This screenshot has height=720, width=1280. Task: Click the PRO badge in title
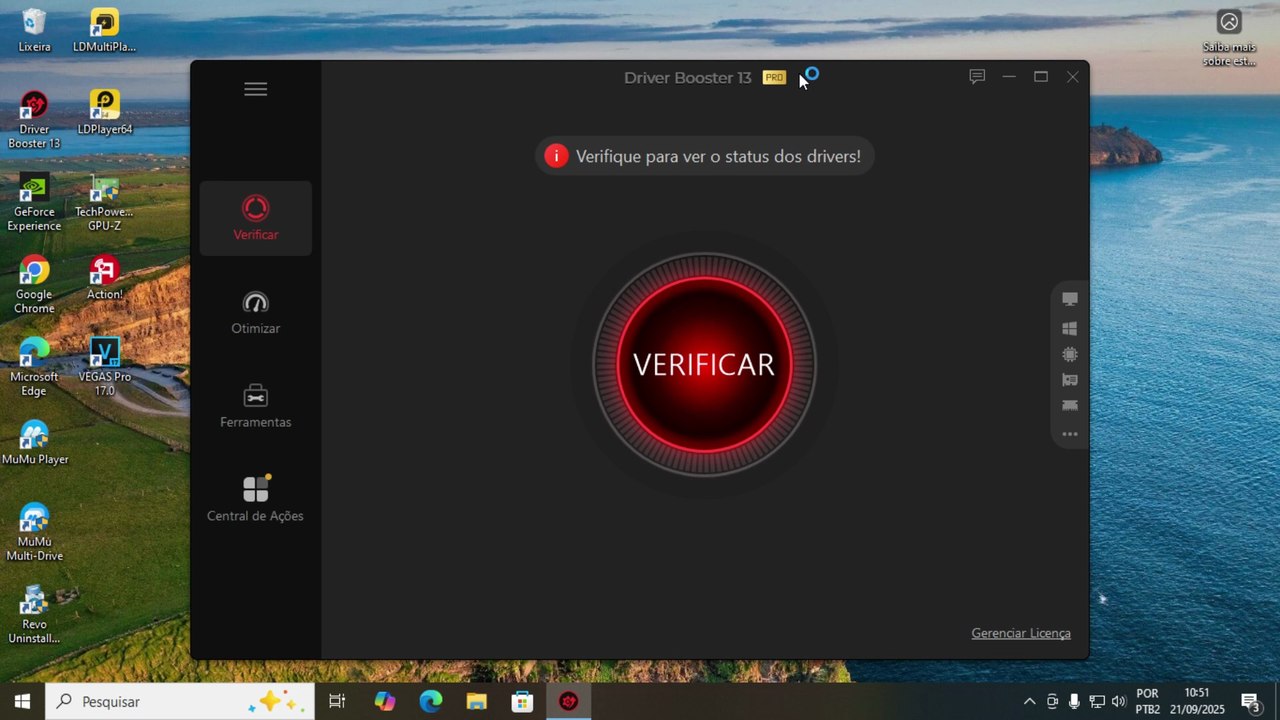click(774, 77)
